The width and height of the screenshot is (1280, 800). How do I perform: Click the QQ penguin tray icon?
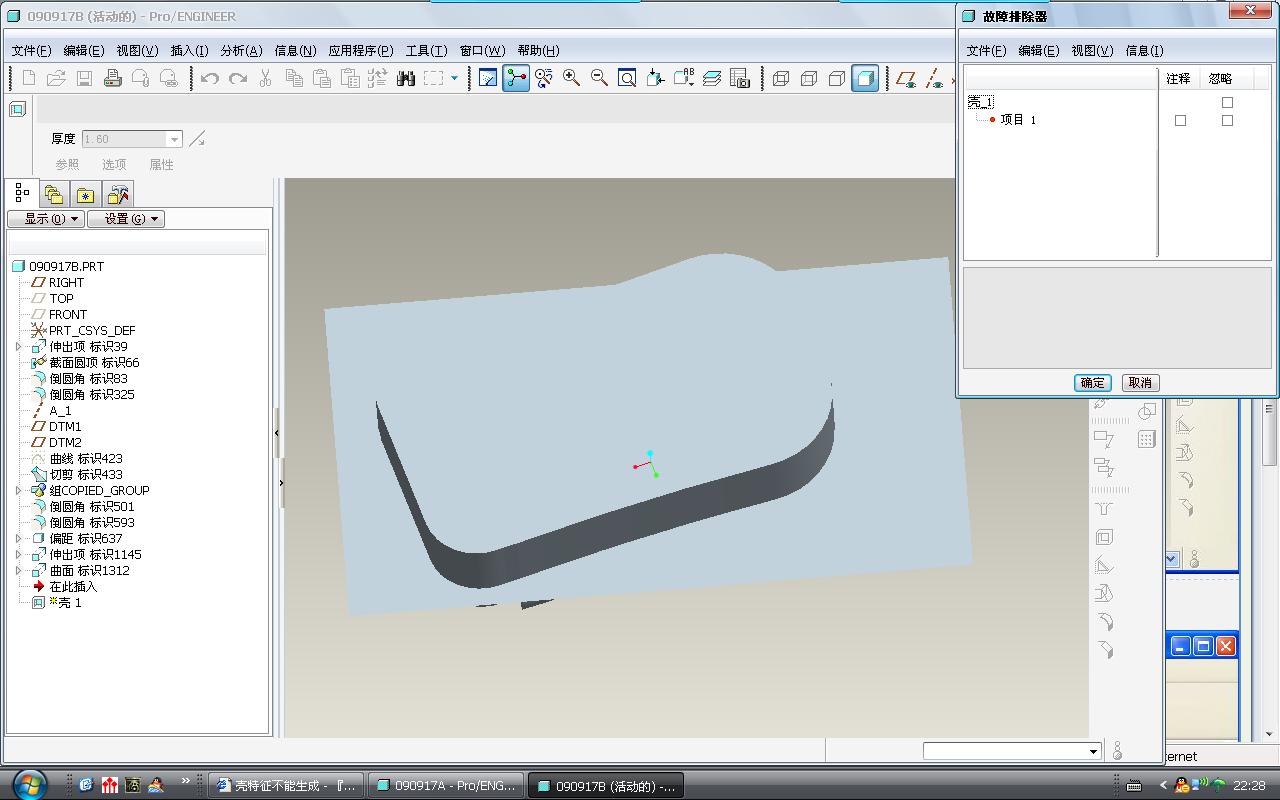coord(1183,785)
